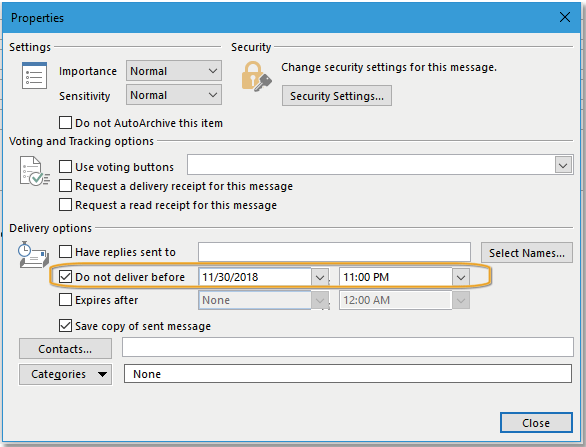The width and height of the screenshot is (586, 447).
Task: Check Use voting buttons
Action: point(65,166)
